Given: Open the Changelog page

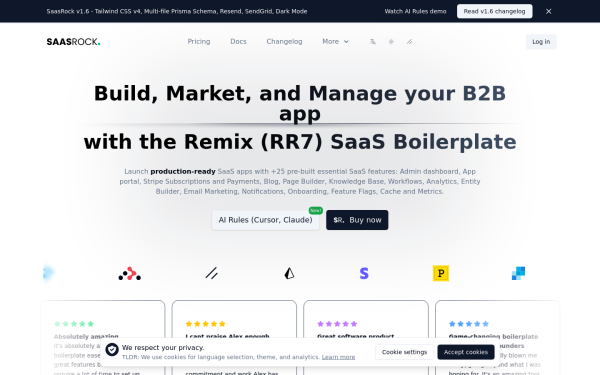Looking at the screenshot, I should tap(284, 42).
